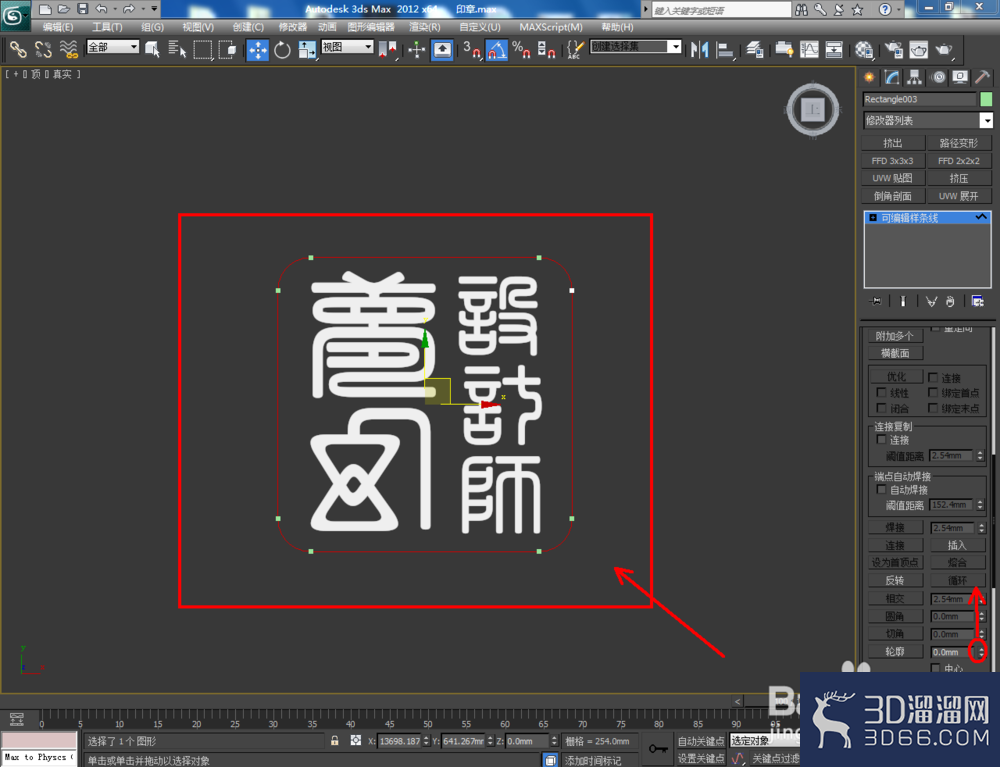The image size is (1000, 767).
Task: Open the Undo history dropdown arrow
Action: (115, 9)
